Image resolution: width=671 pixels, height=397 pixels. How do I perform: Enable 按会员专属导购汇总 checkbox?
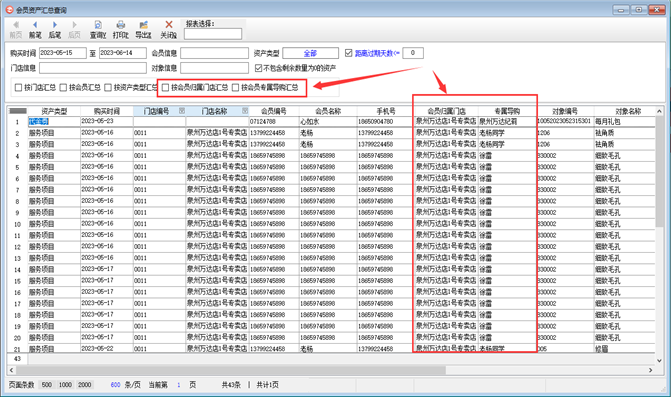pos(235,87)
